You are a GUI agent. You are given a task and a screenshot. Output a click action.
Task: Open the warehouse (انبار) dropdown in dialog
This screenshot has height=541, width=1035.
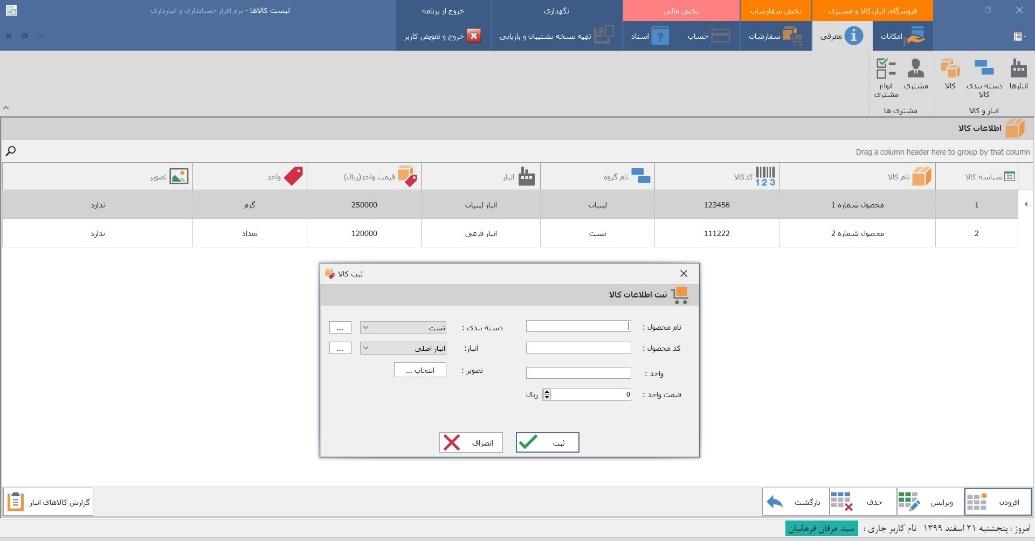tap(403, 348)
